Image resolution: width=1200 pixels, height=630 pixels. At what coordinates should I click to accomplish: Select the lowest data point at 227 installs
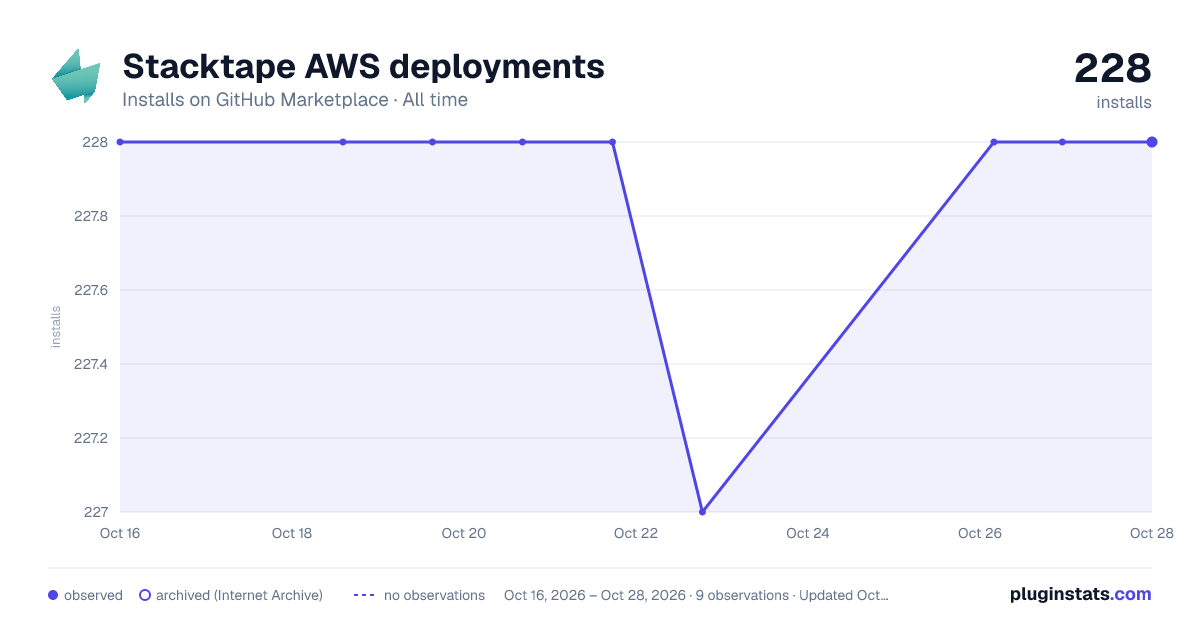(703, 512)
